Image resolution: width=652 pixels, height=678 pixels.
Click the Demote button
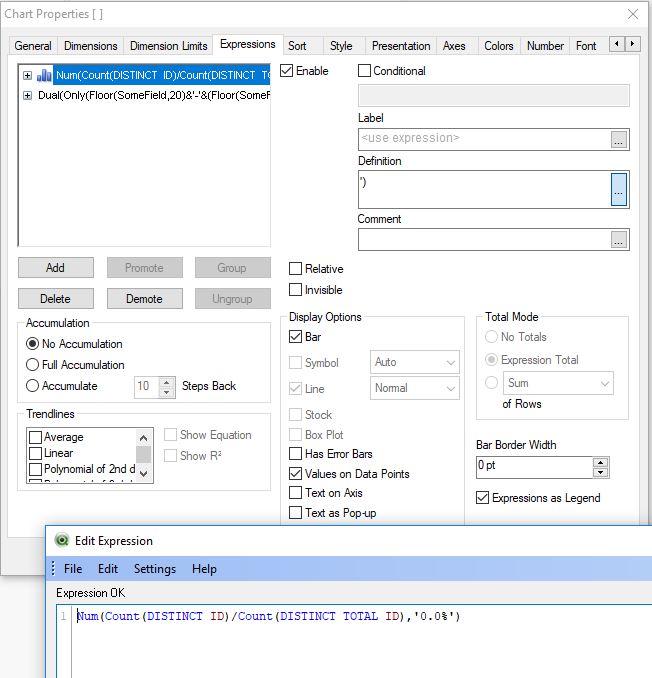(x=144, y=299)
